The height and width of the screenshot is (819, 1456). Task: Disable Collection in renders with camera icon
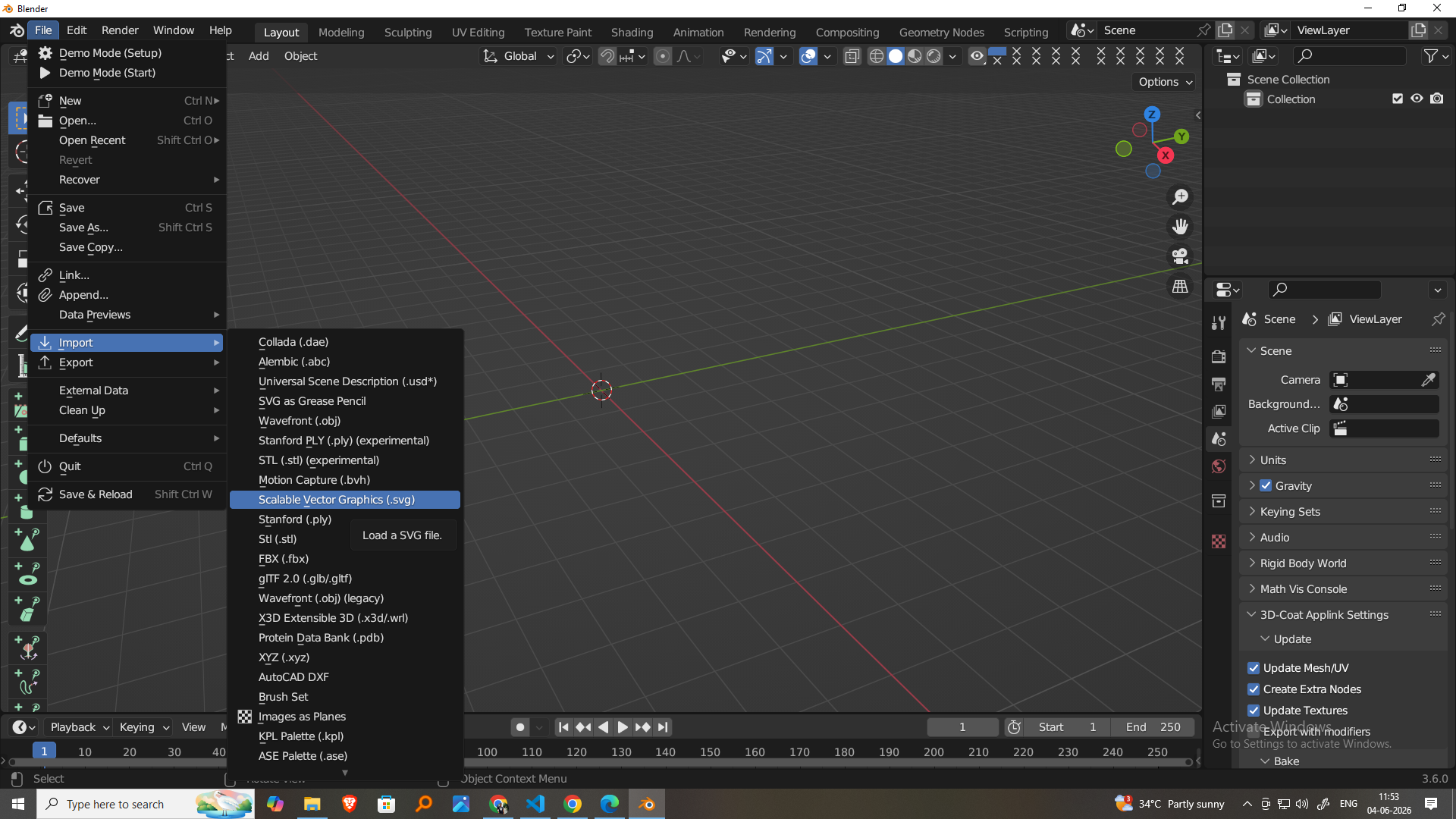click(x=1437, y=99)
